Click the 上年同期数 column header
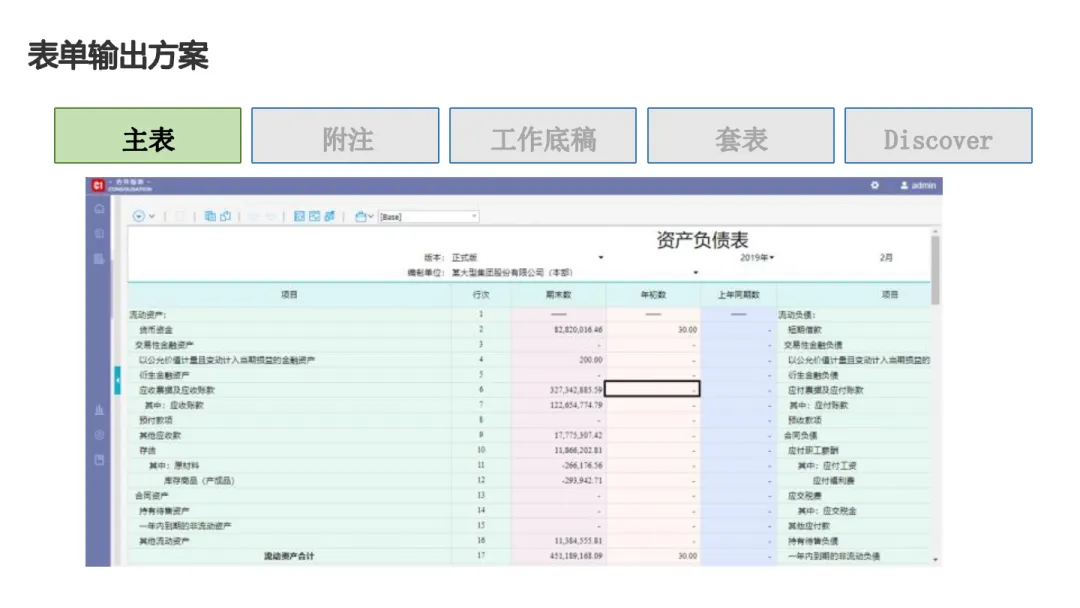 pos(738,295)
